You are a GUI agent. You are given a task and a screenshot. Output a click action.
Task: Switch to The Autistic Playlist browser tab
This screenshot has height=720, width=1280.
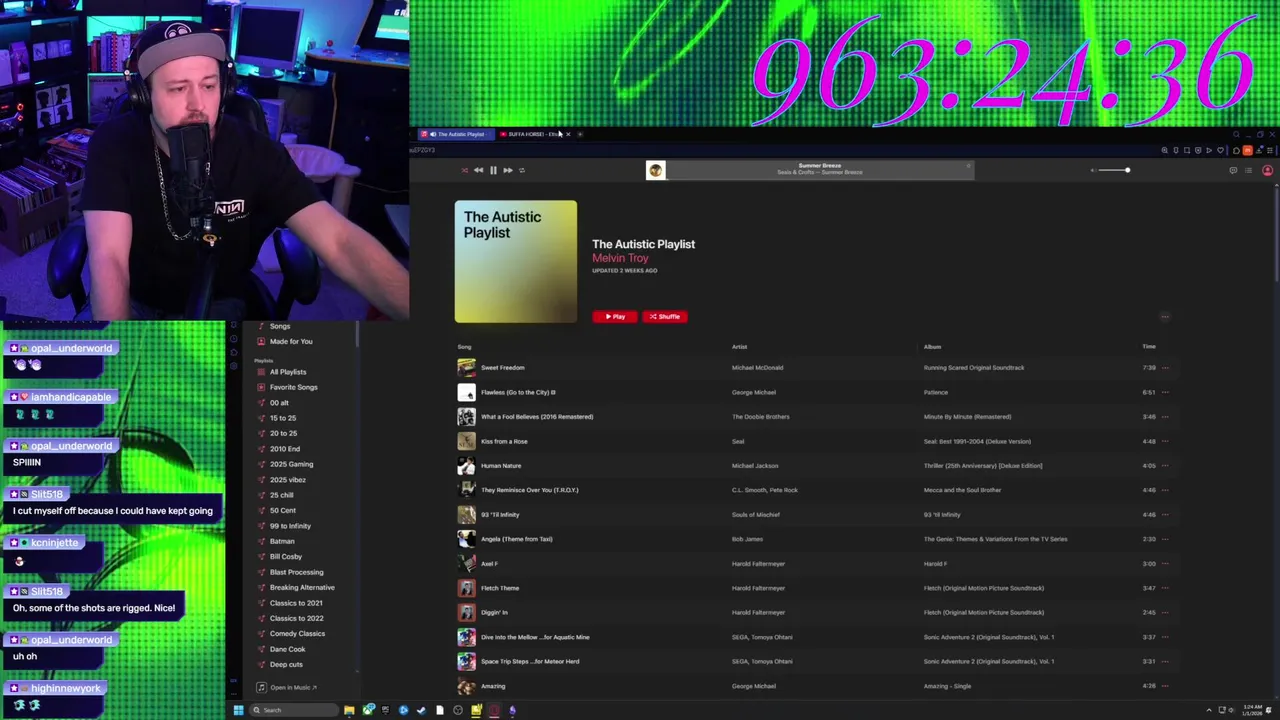456,134
